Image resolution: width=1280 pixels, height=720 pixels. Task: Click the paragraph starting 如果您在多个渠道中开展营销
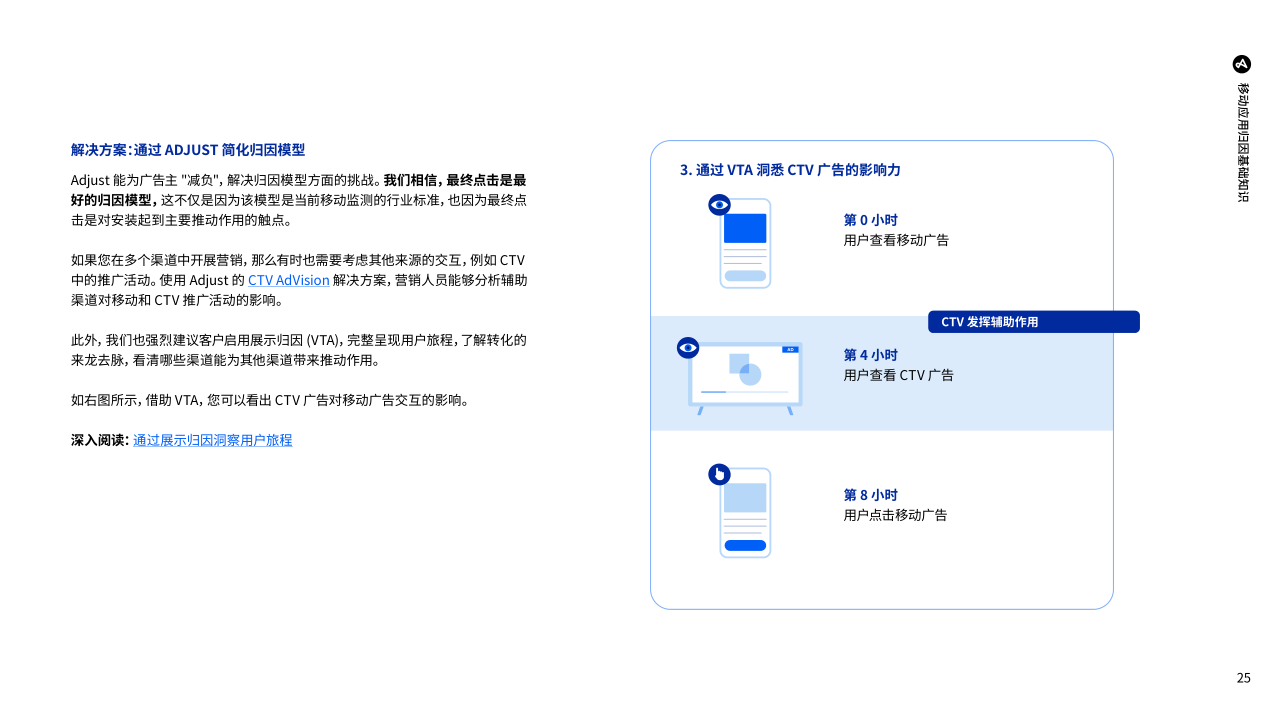(x=299, y=280)
